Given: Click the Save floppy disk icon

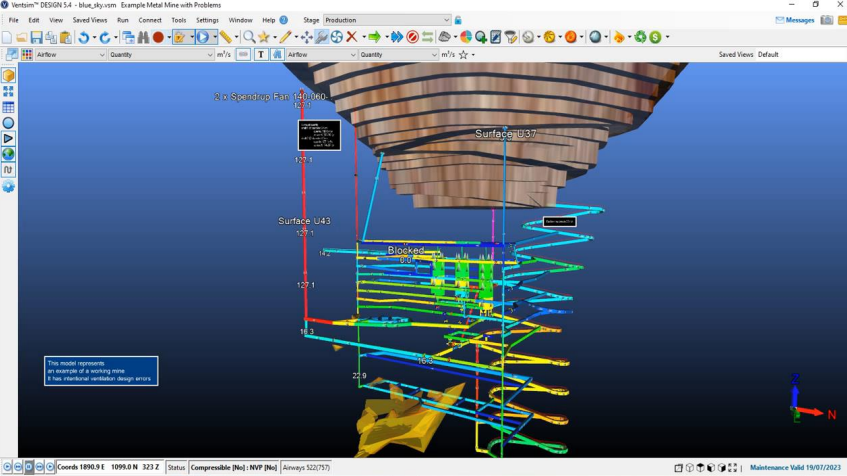Looking at the screenshot, I should click(36, 37).
